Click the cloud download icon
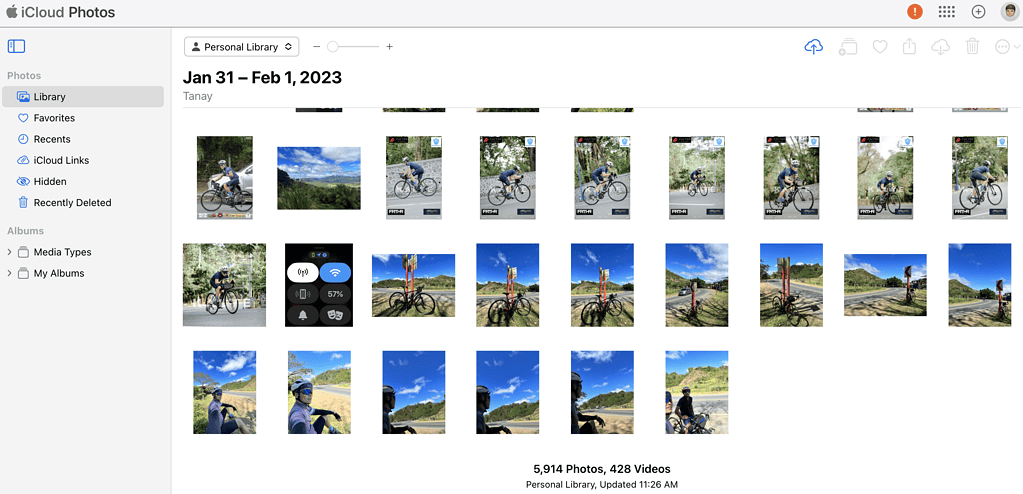The image size is (1023, 494). (x=940, y=47)
